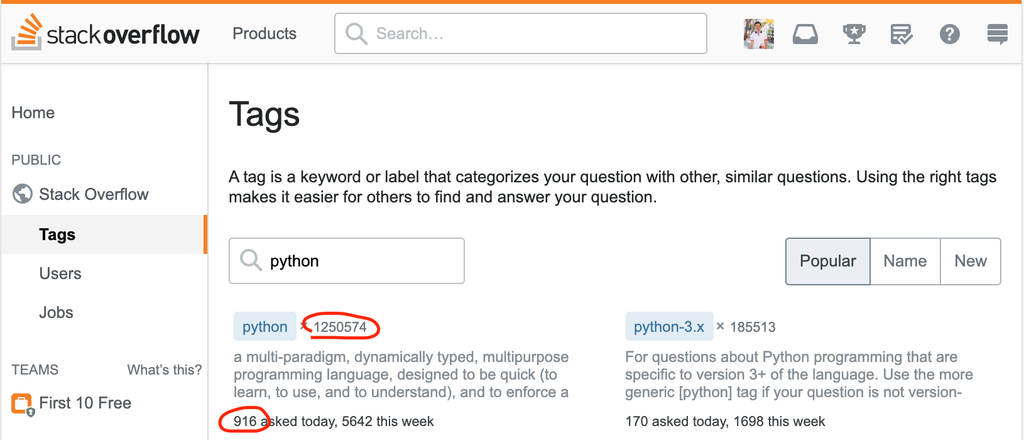Click the python tag badge
Viewport: 1024px width, 440px height.
[x=265, y=327]
